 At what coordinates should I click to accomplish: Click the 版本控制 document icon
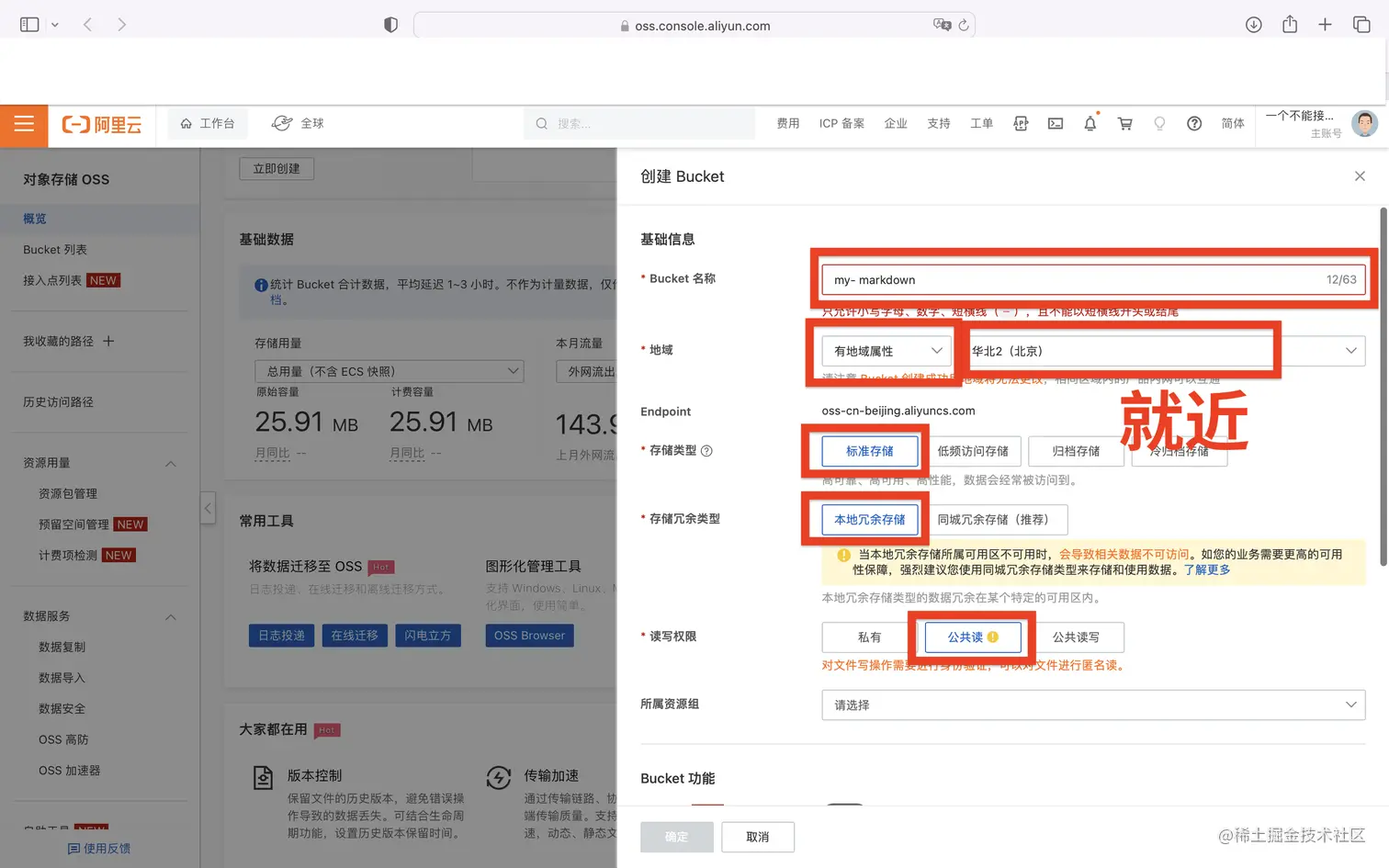263,778
